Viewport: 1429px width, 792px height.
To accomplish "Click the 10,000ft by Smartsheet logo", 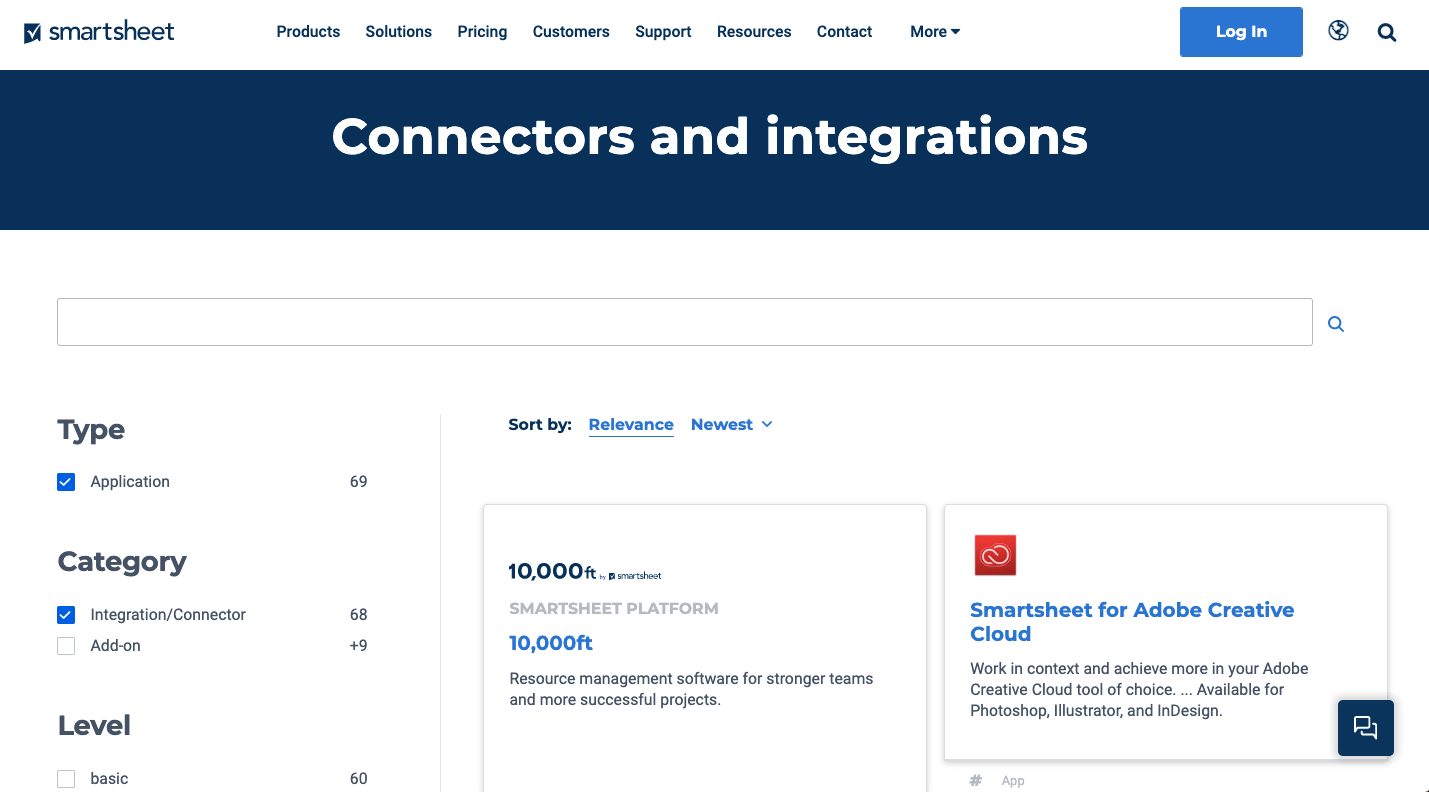I will [x=585, y=572].
